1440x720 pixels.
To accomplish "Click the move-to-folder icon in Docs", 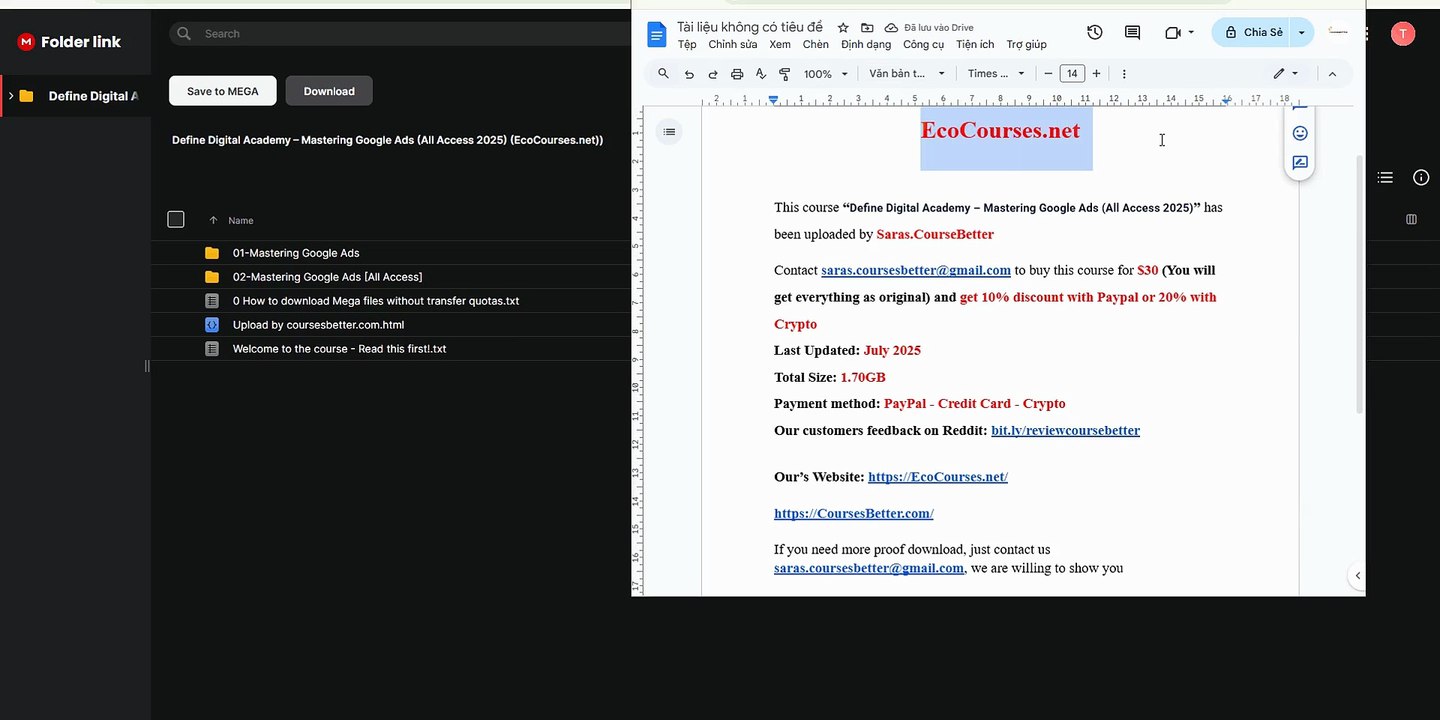I will 867,28.
